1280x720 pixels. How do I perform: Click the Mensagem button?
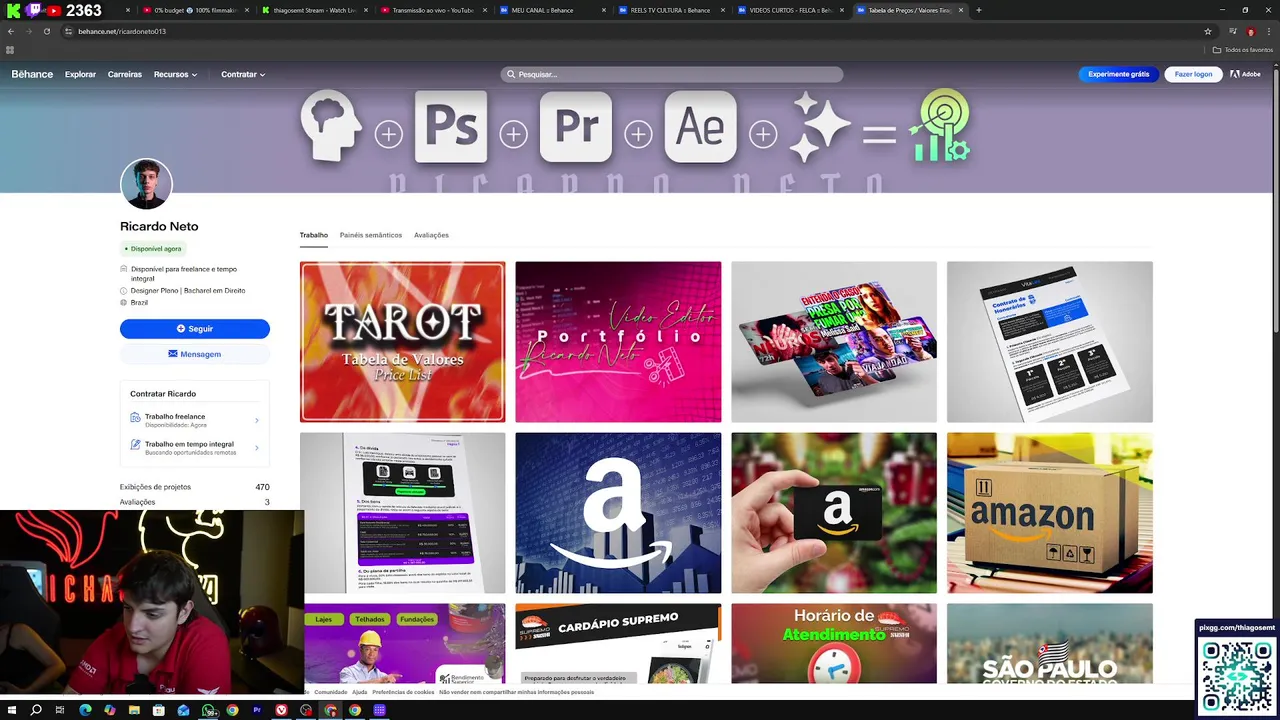[195, 354]
